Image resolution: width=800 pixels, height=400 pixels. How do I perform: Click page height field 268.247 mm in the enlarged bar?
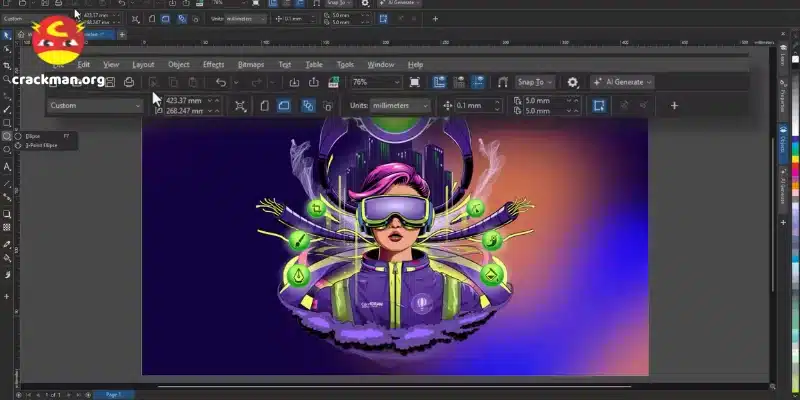187,111
